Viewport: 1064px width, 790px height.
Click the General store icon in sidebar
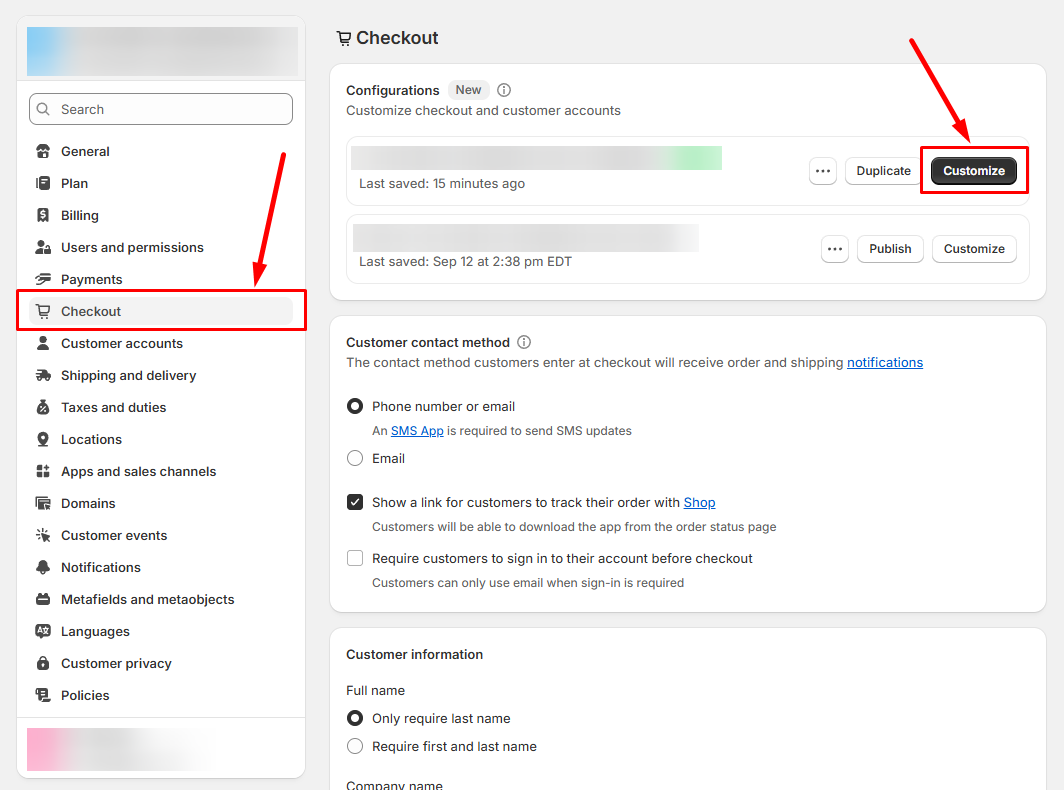43,152
